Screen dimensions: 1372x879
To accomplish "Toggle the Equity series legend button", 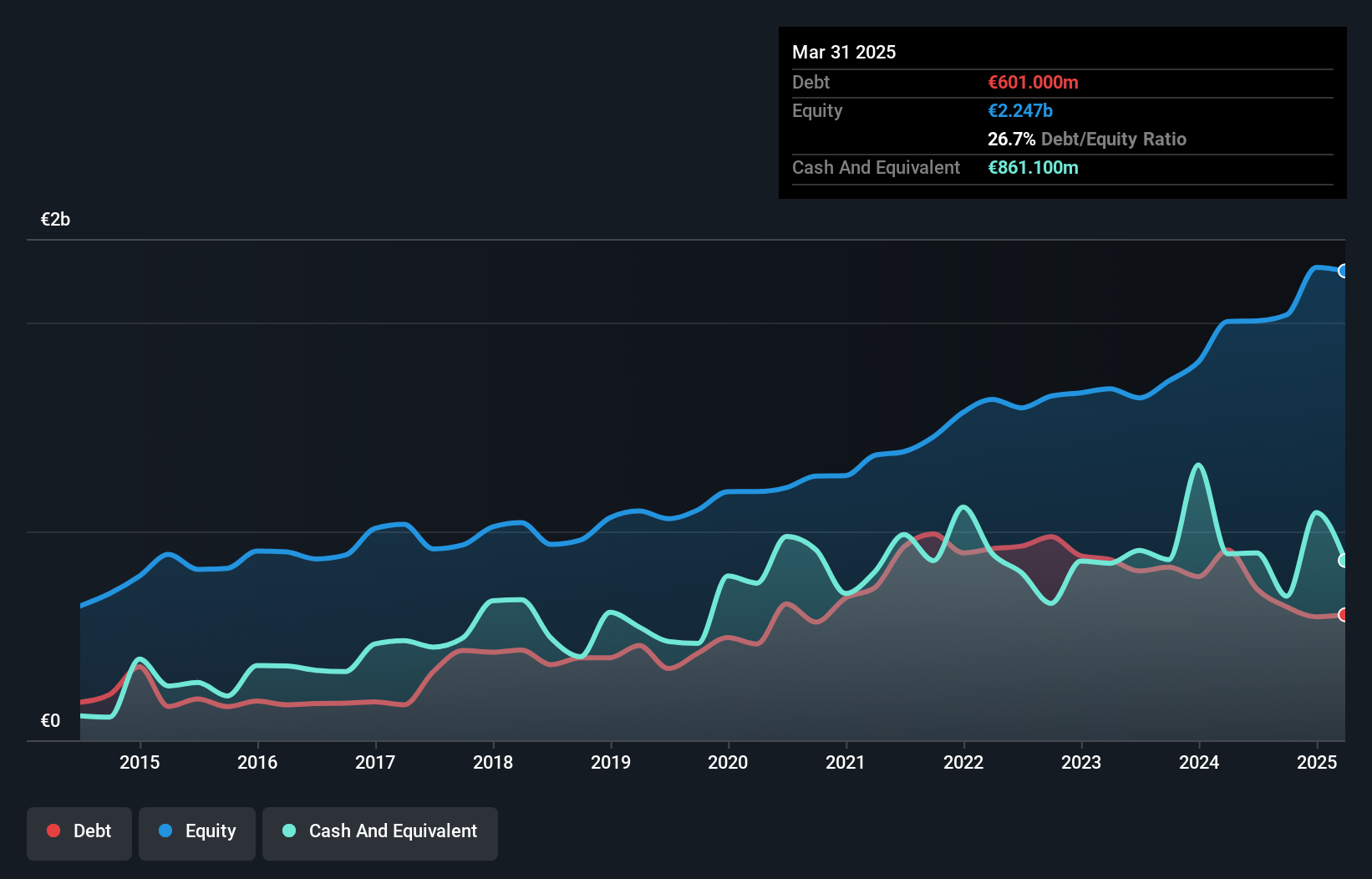I will tap(197, 833).
